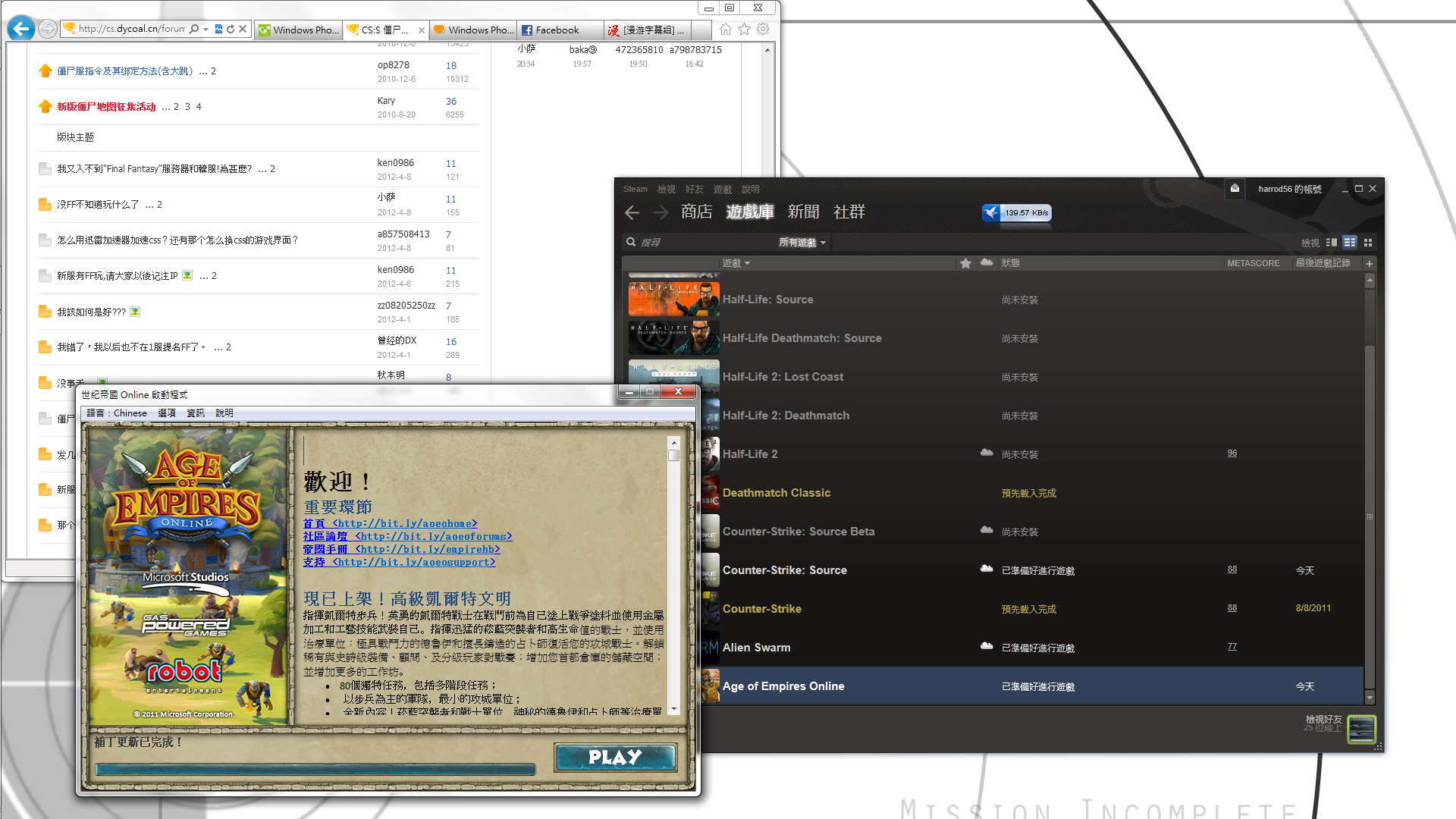
Task: Open the 僵尸服指令及其绑定方法 thread
Action: 125,71
